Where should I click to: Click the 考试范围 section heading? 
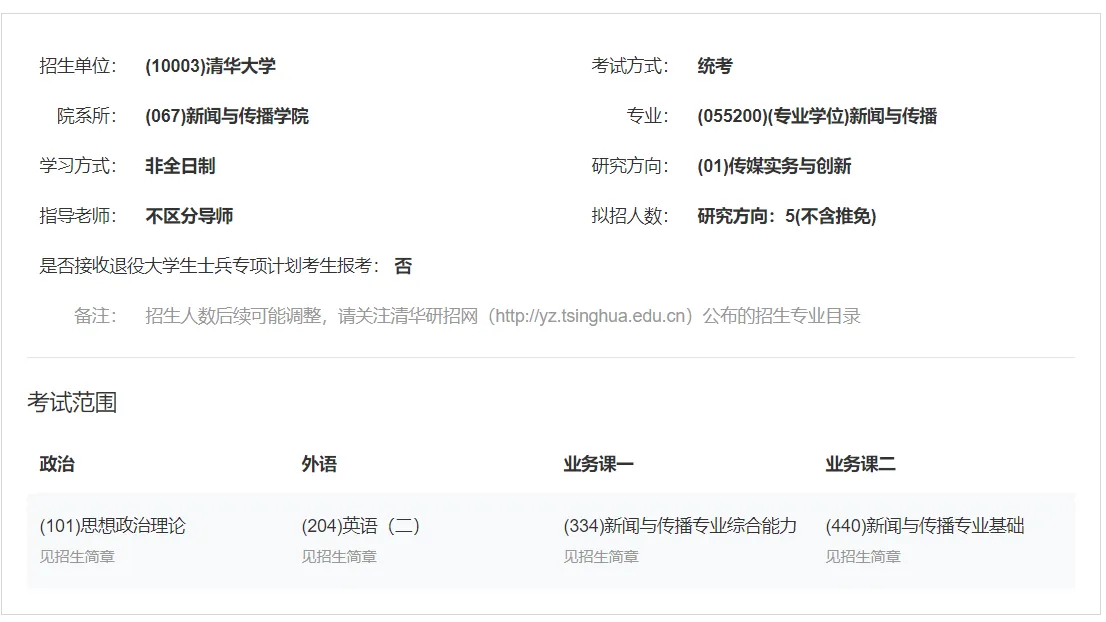point(72,403)
